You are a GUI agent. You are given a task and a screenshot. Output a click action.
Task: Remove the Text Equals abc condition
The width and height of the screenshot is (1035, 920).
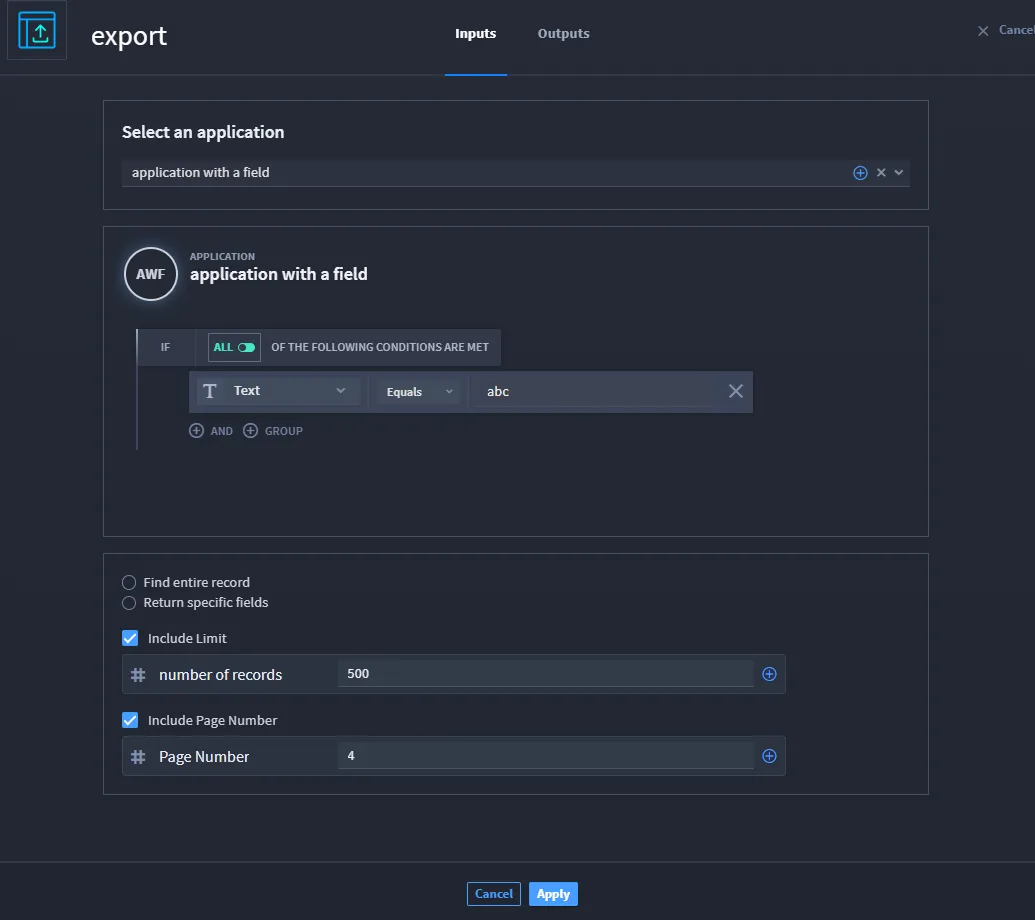(x=735, y=391)
